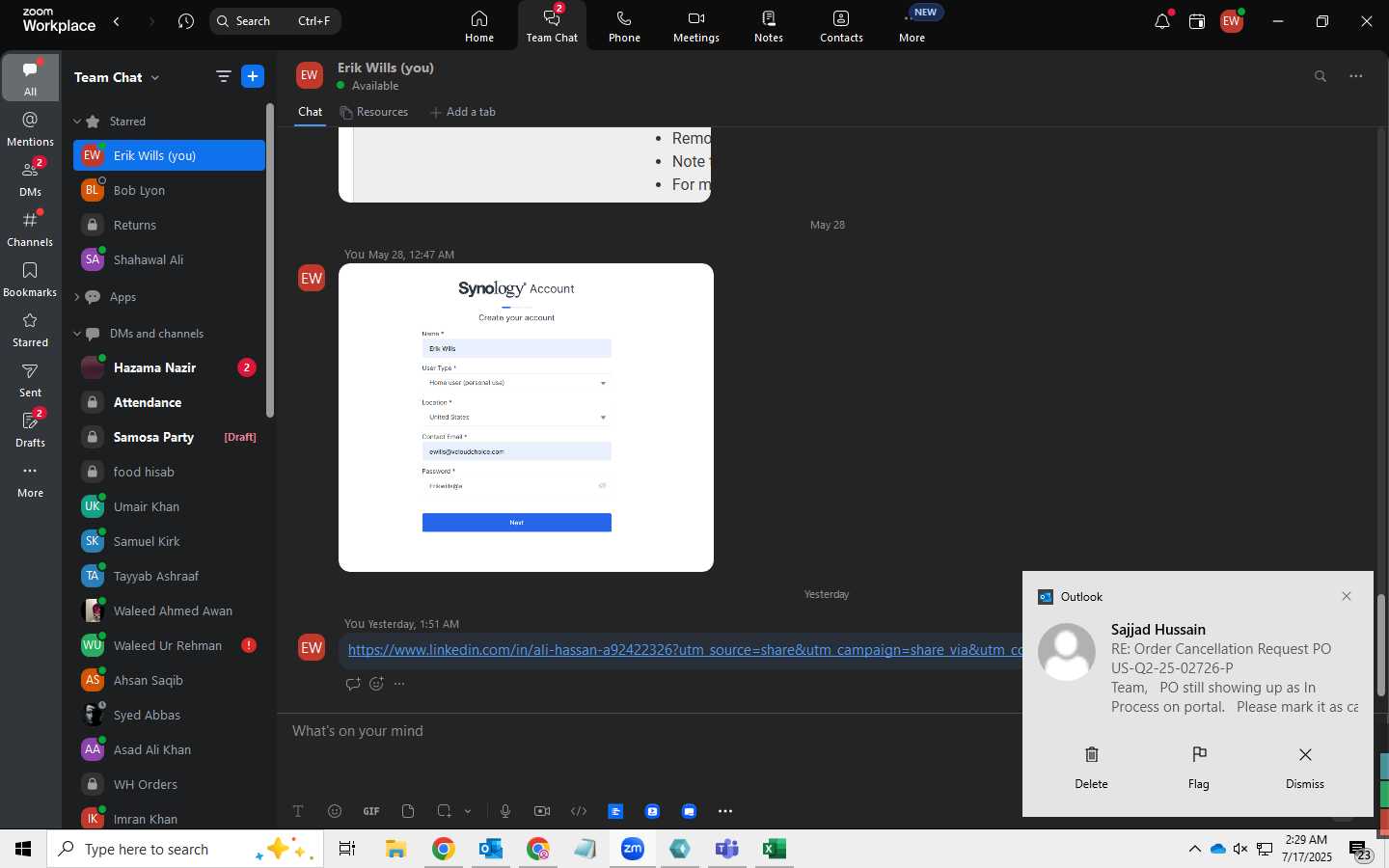
Task: Open the food hisab channel
Action: click(169, 472)
